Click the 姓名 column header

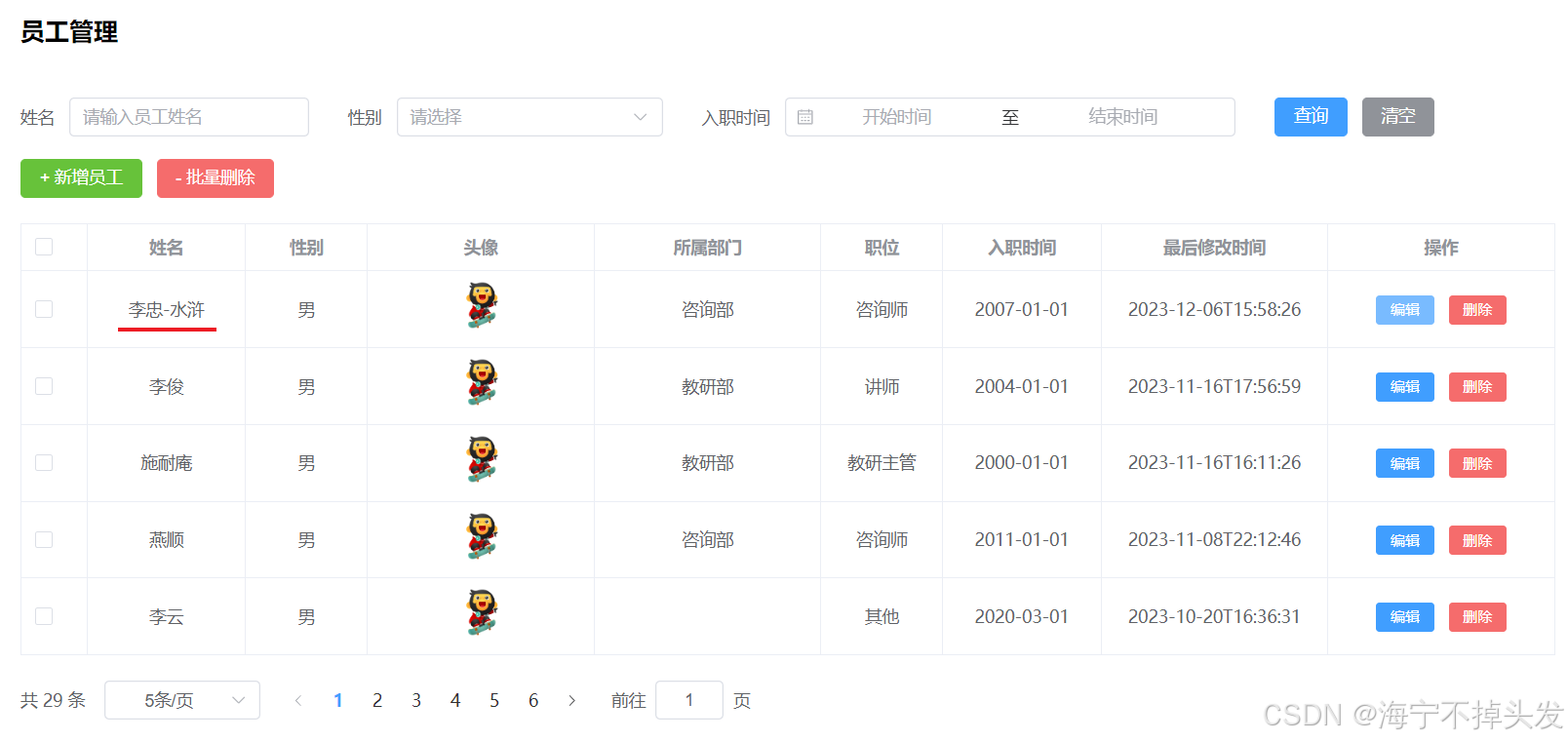pyautogui.click(x=166, y=248)
